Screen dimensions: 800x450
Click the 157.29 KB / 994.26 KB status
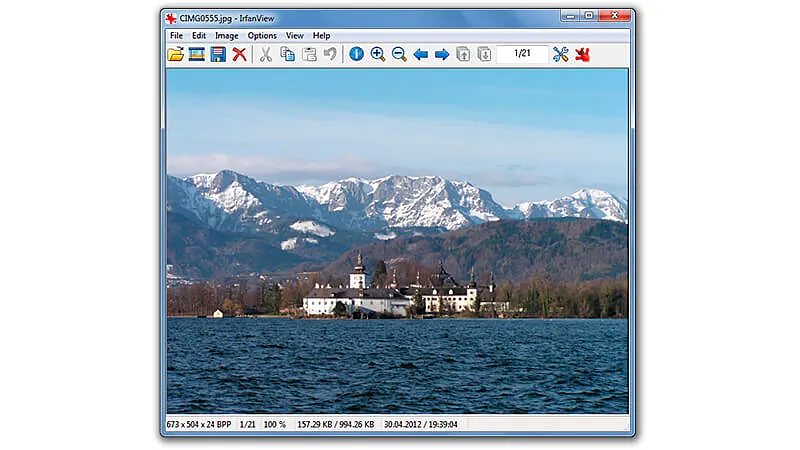click(336, 424)
